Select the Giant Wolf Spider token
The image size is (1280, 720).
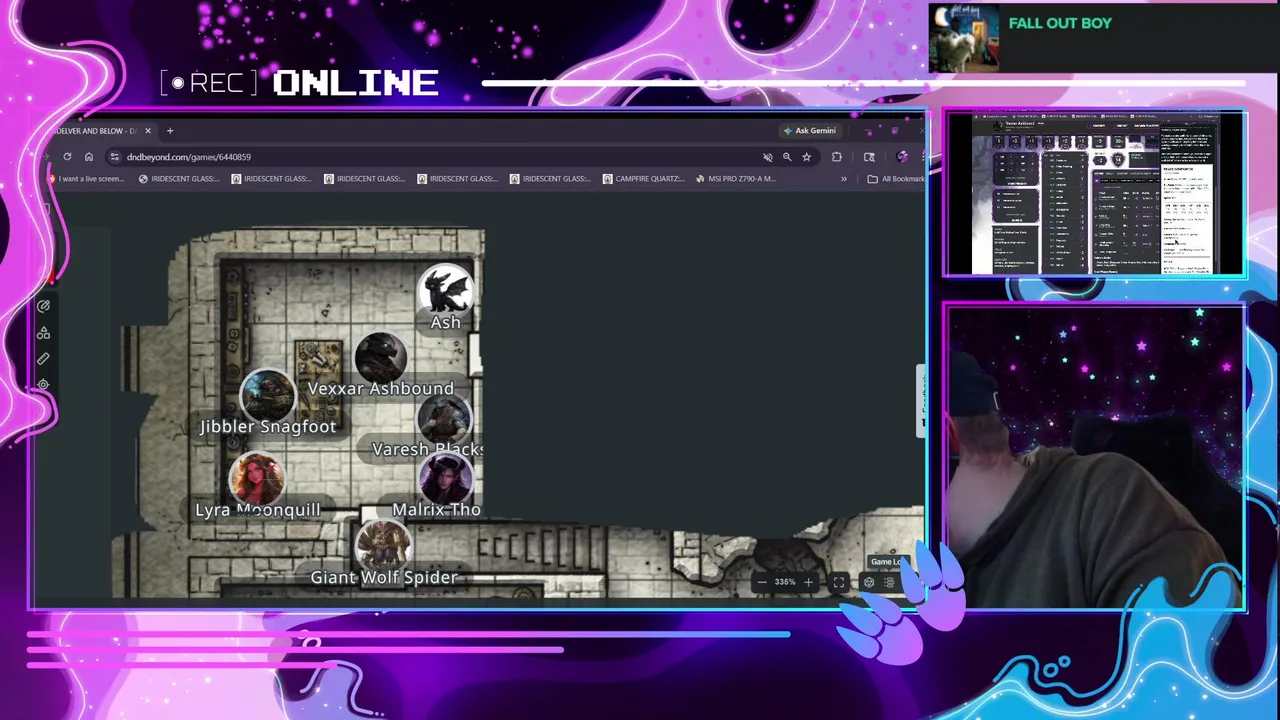[x=383, y=546]
